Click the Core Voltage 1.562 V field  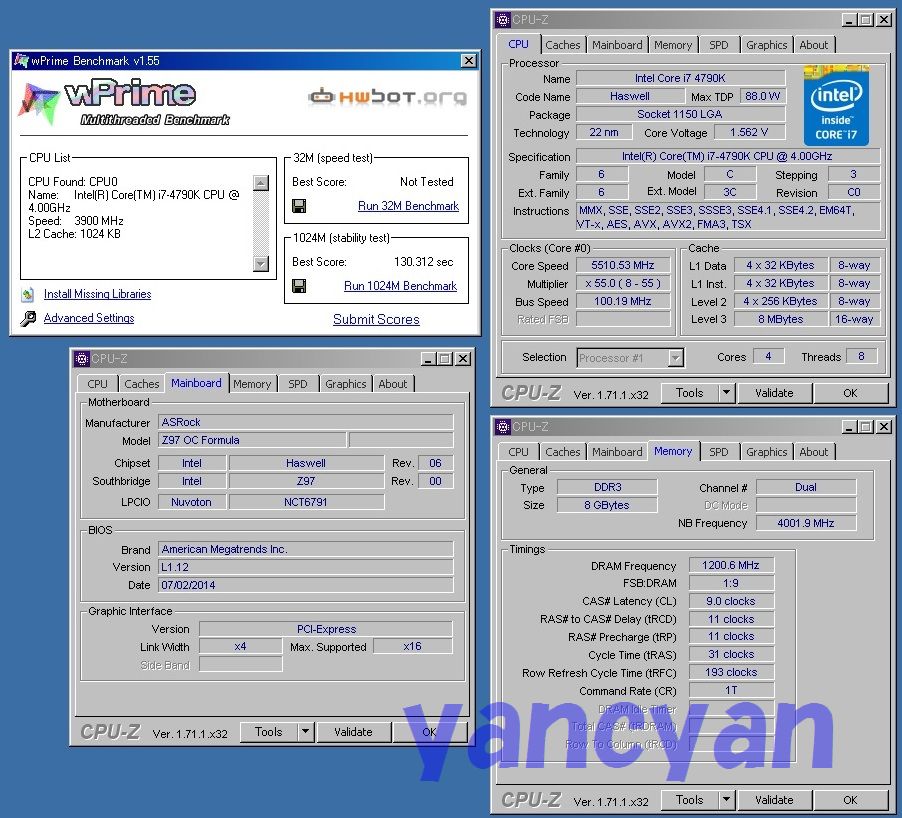coord(749,132)
